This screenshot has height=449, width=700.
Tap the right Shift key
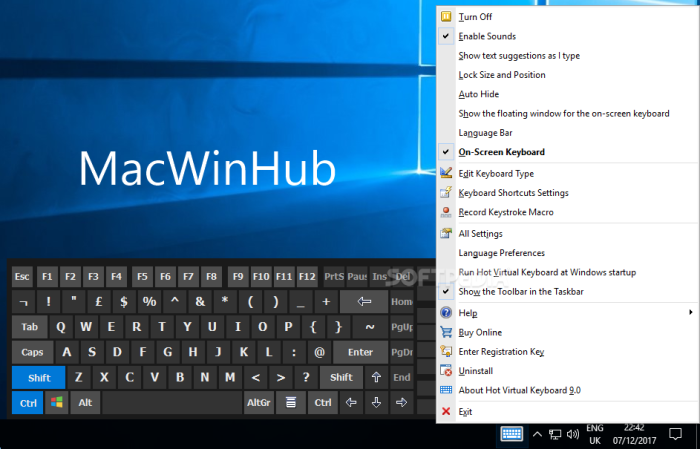342,378
